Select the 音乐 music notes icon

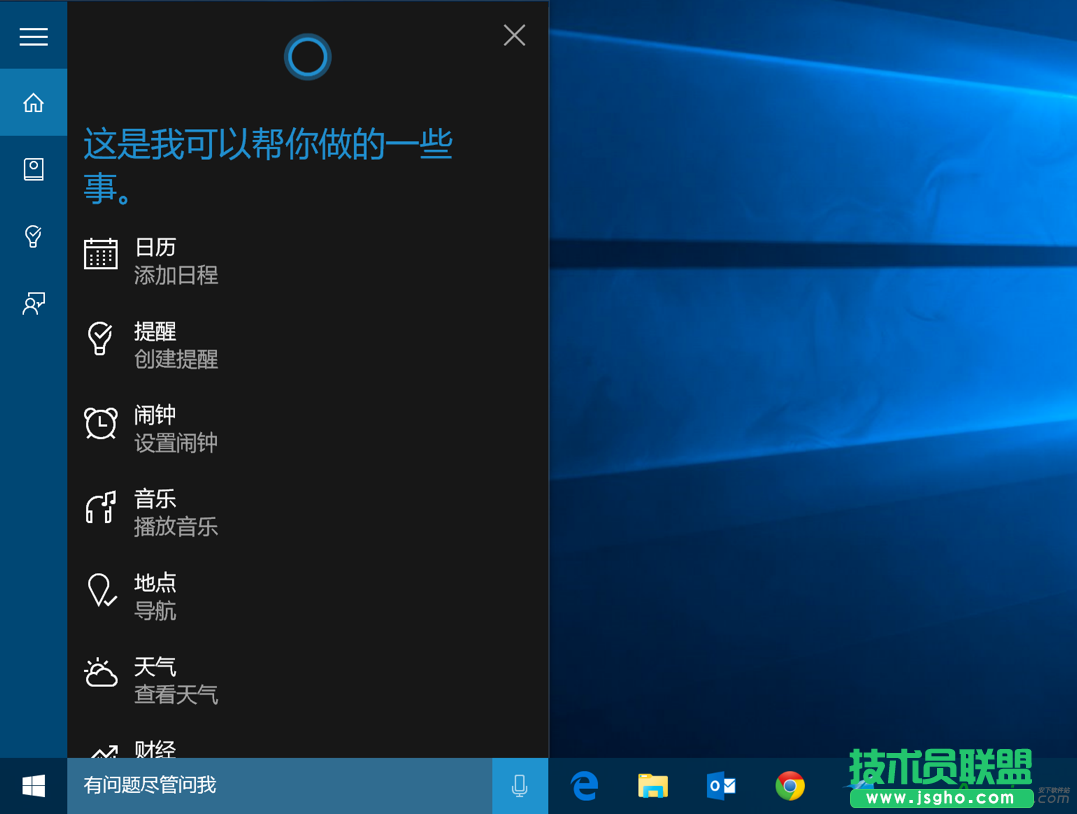coord(100,507)
